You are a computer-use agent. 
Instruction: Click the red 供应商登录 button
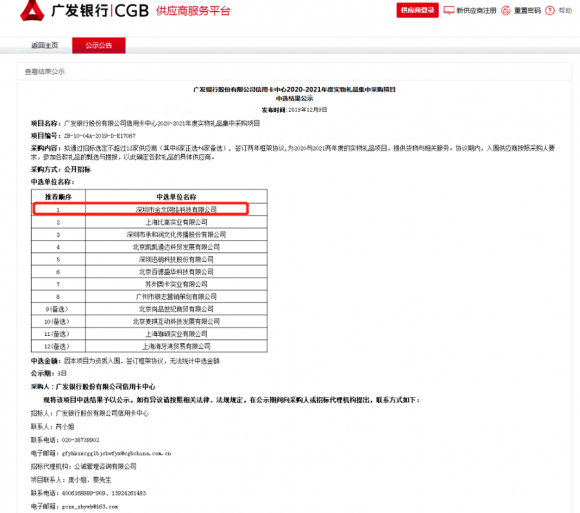tap(418, 10)
